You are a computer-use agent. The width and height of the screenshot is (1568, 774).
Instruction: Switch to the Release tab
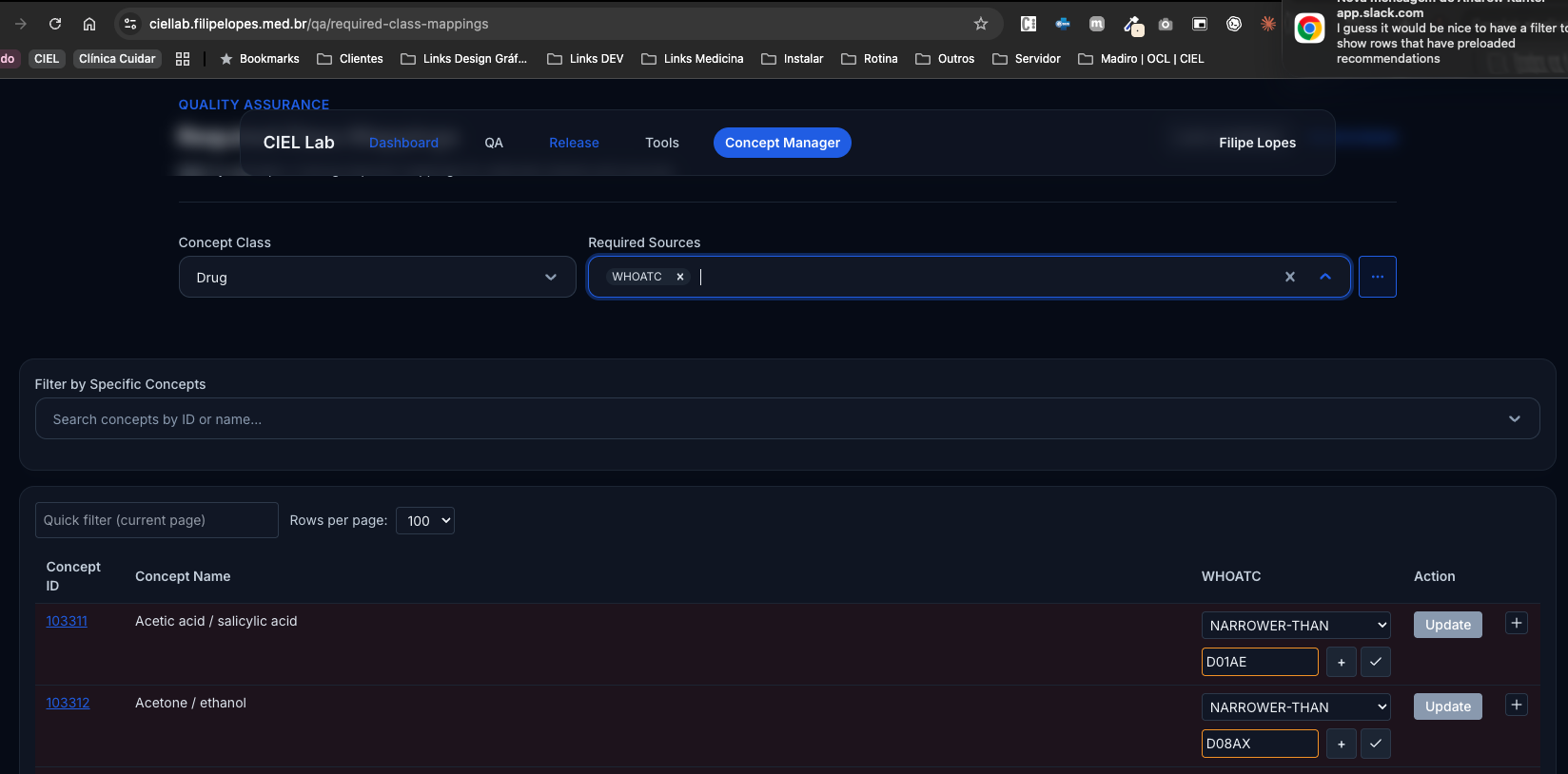pyautogui.click(x=574, y=143)
